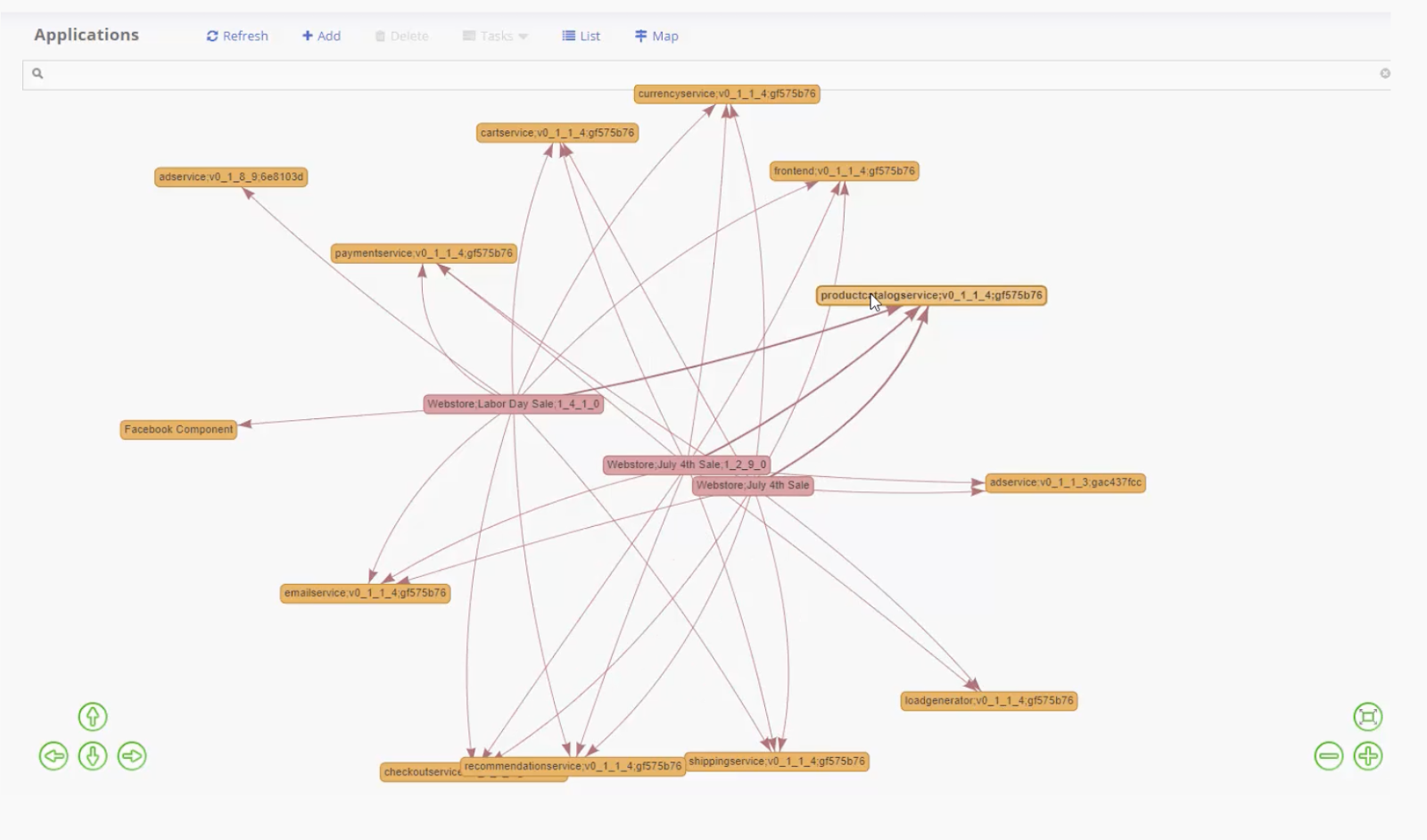Screen dimensions: 1427x840
Task: Select the Webstore Labor Day Sale node
Action: (513, 404)
